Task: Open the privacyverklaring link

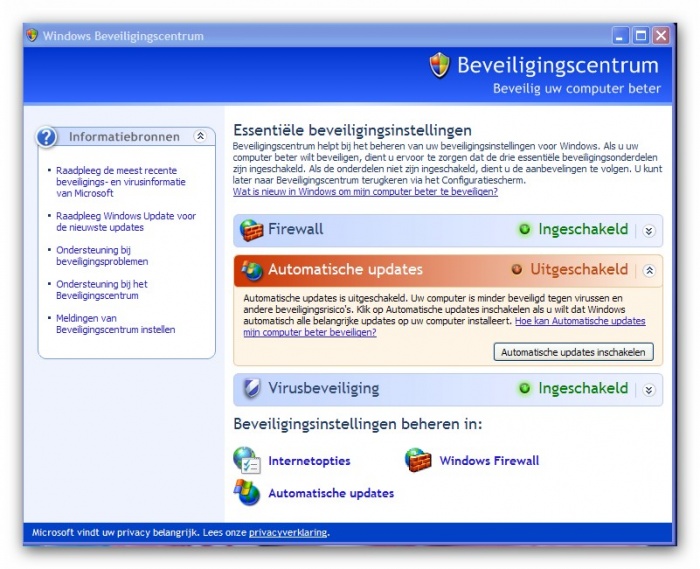Action: click(x=288, y=532)
